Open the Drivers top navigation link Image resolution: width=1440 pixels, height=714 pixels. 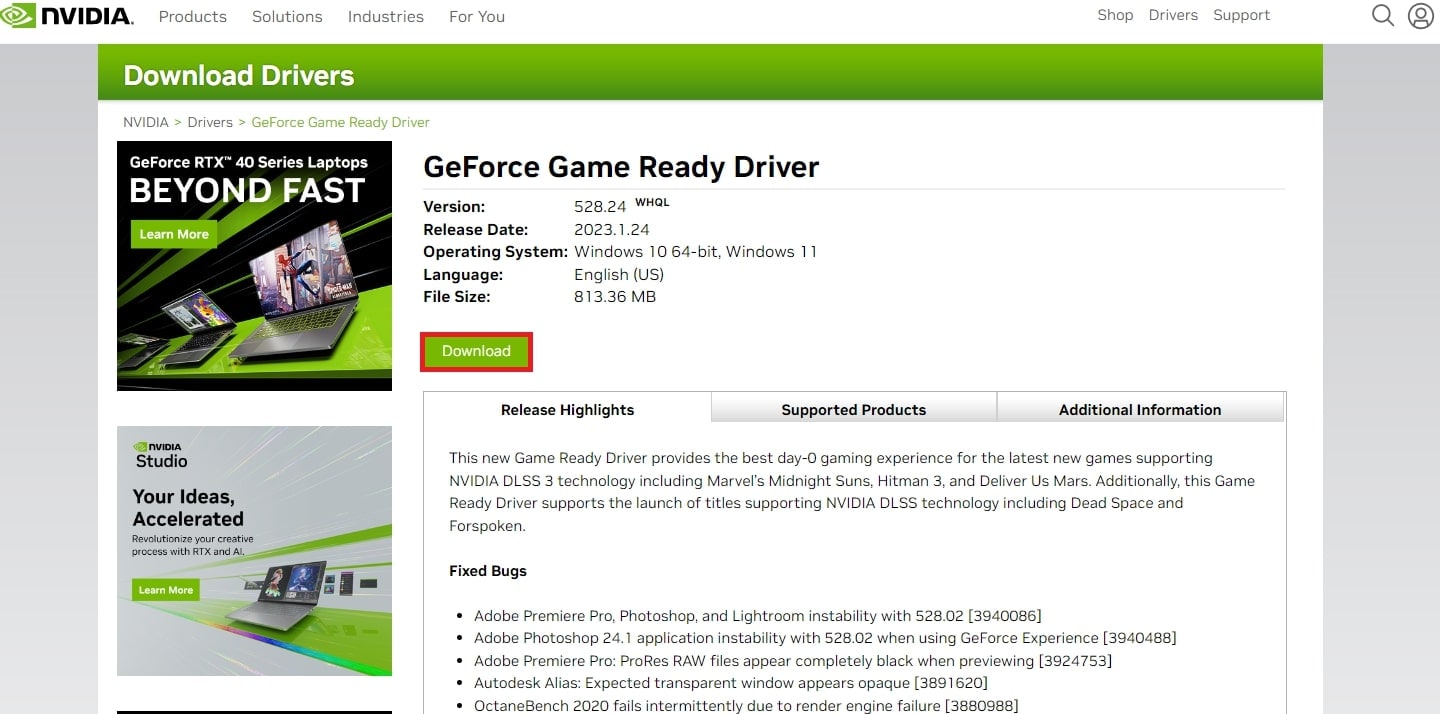1173,15
